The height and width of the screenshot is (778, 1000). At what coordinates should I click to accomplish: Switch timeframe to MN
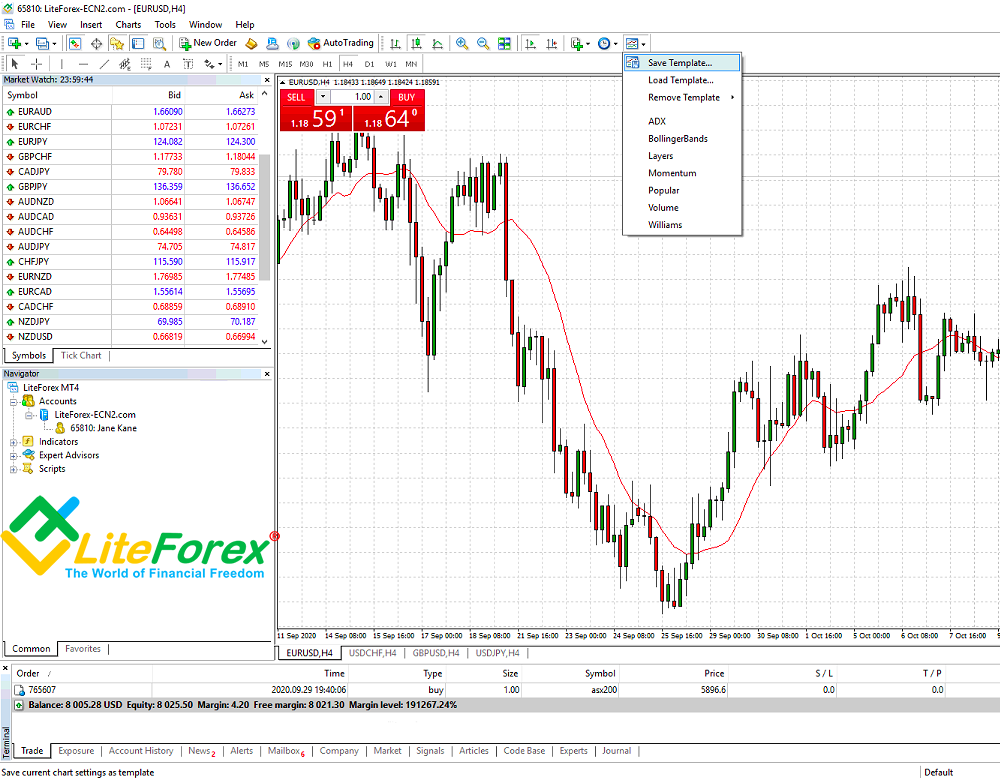coord(411,64)
